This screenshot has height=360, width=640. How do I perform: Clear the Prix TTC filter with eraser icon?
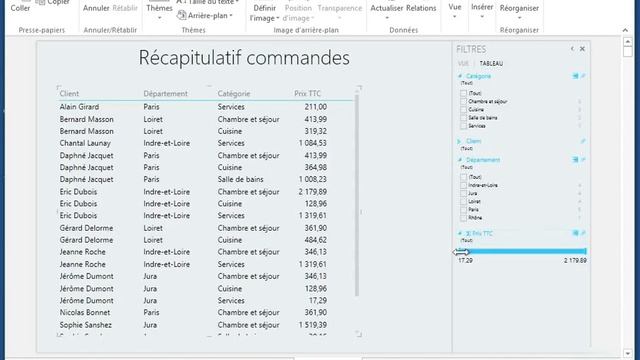click(x=583, y=233)
